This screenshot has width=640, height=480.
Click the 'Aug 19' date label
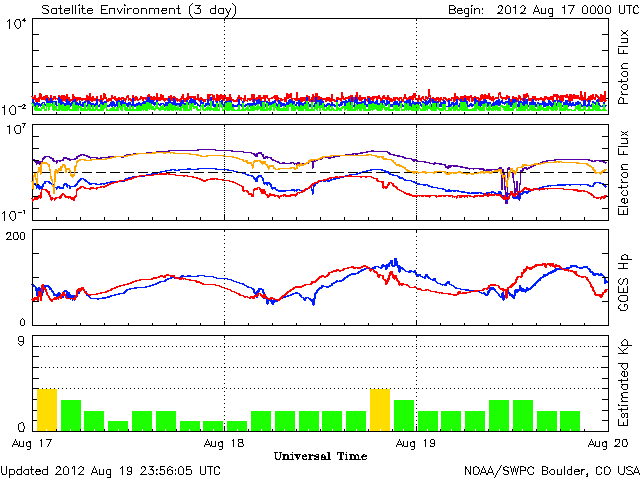416,443
